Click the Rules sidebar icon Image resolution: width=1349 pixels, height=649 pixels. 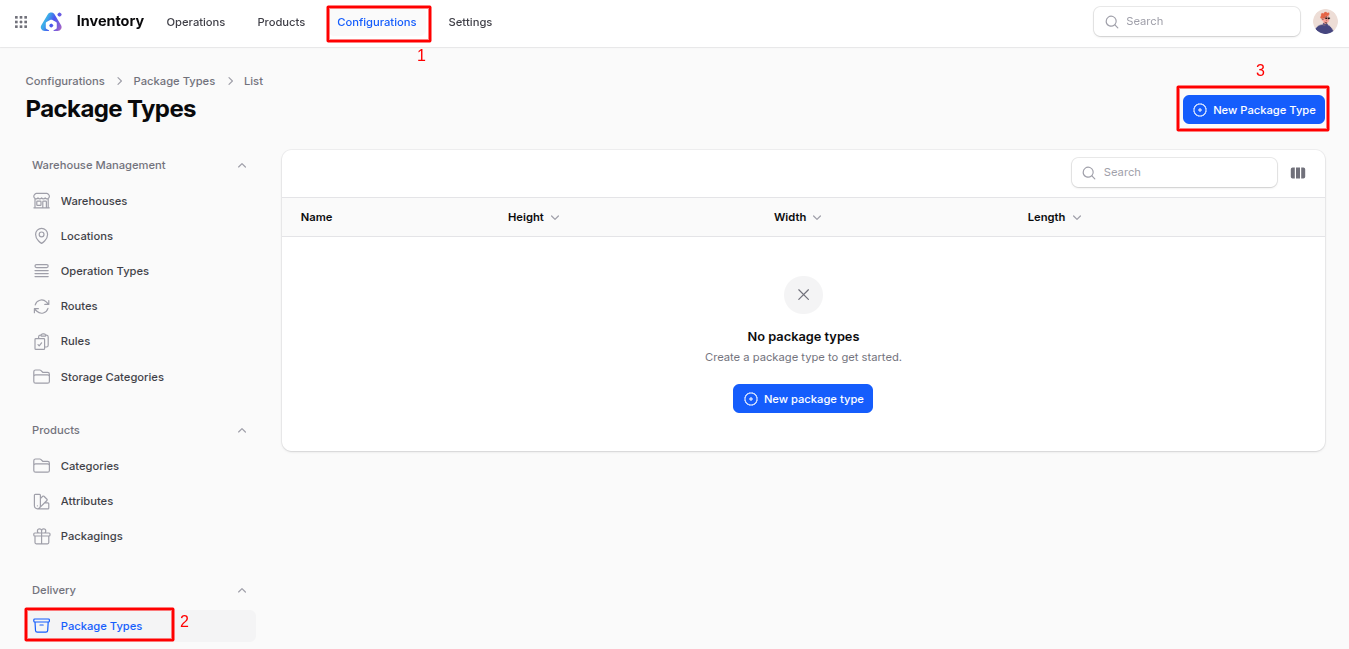pyautogui.click(x=41, y=341)
